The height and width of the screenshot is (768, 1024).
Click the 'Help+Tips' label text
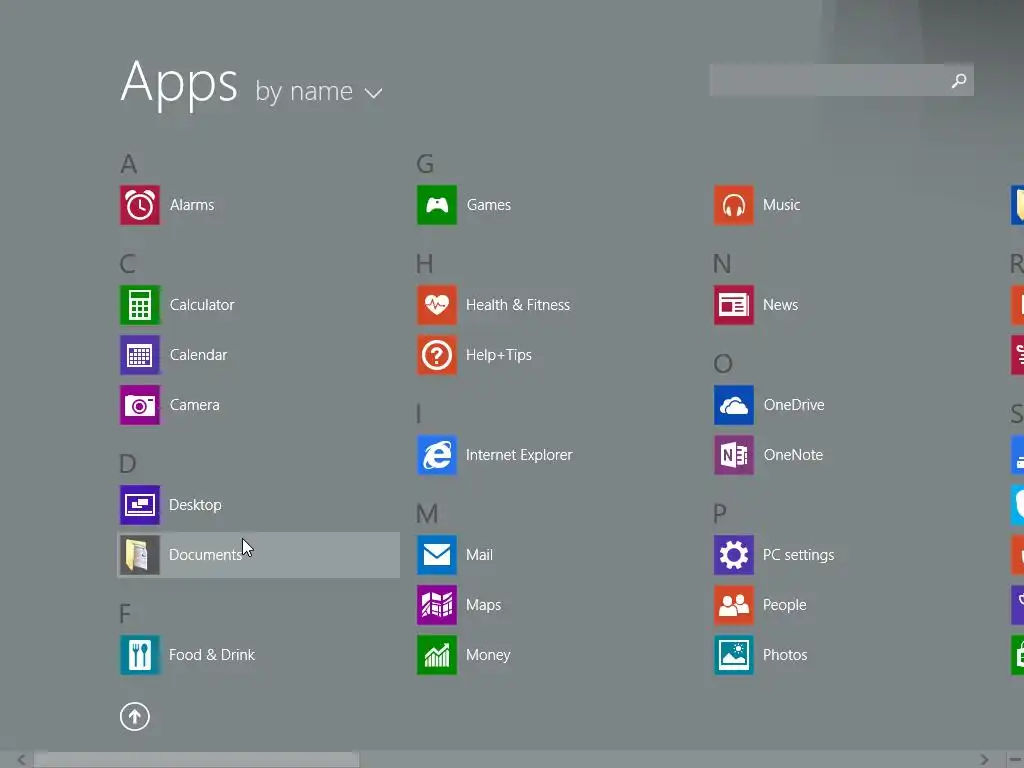click(x=499, y=355)
